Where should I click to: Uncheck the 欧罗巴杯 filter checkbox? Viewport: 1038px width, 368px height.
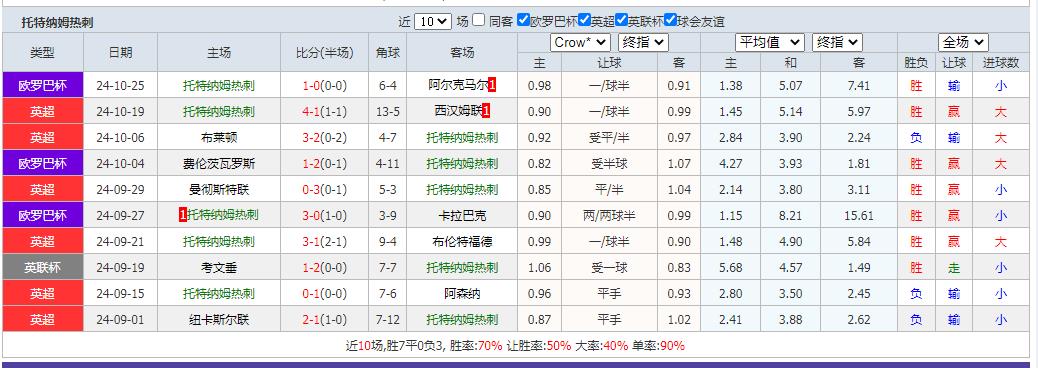pyautogui.click(x=523, y=21)
